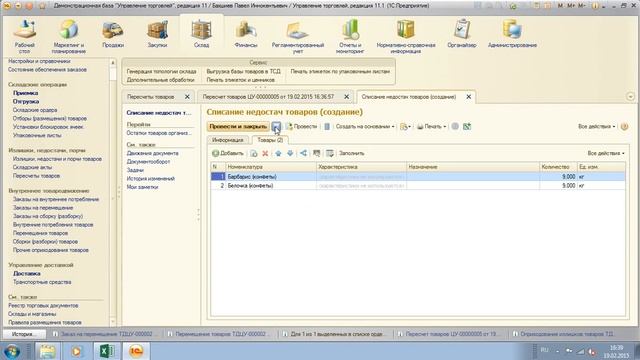640x360 pixels.
Task: Open Выгрузка базы товаров в ТСД
Action: (x=243, y=71)
